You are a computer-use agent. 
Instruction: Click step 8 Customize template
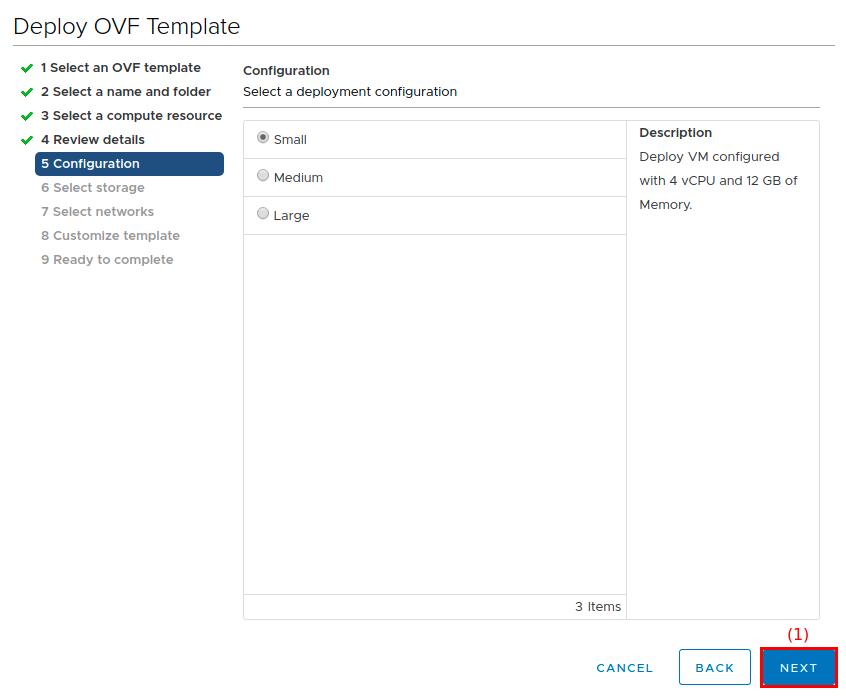pyautogui.click(x=110, y=236)
